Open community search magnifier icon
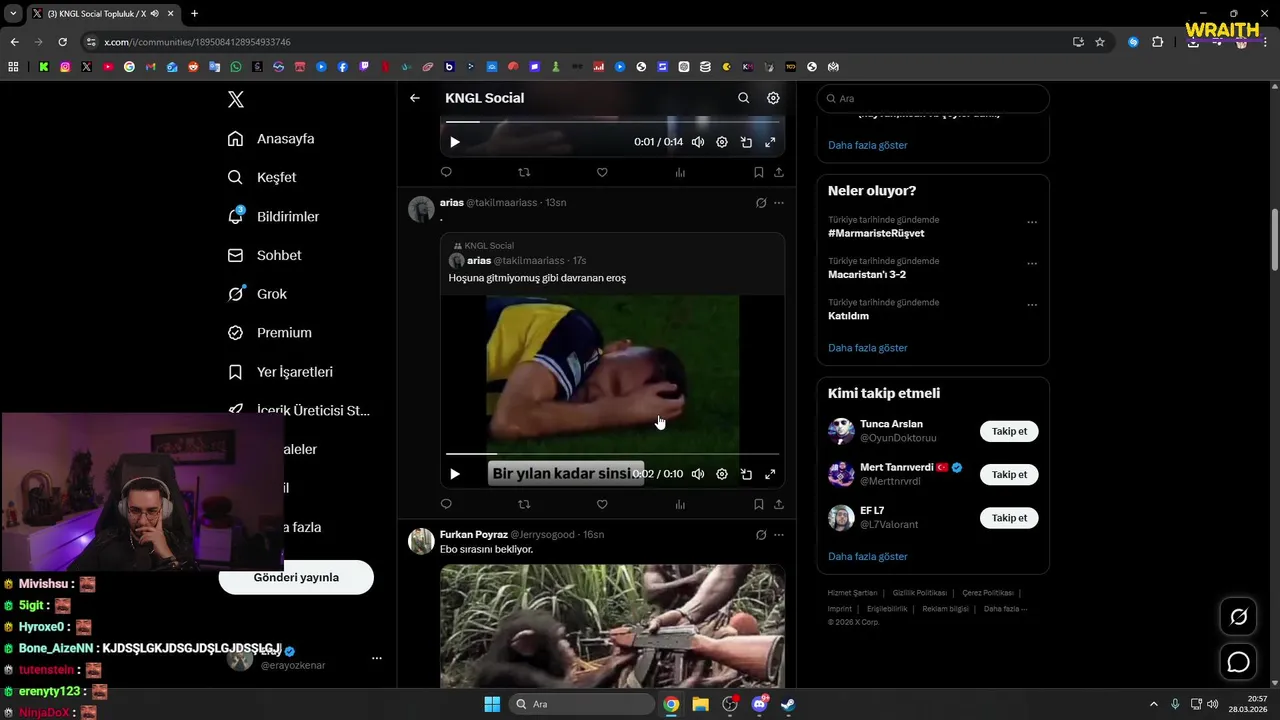The width and height of the screenshot is (1280, 720). pos(743,98)
